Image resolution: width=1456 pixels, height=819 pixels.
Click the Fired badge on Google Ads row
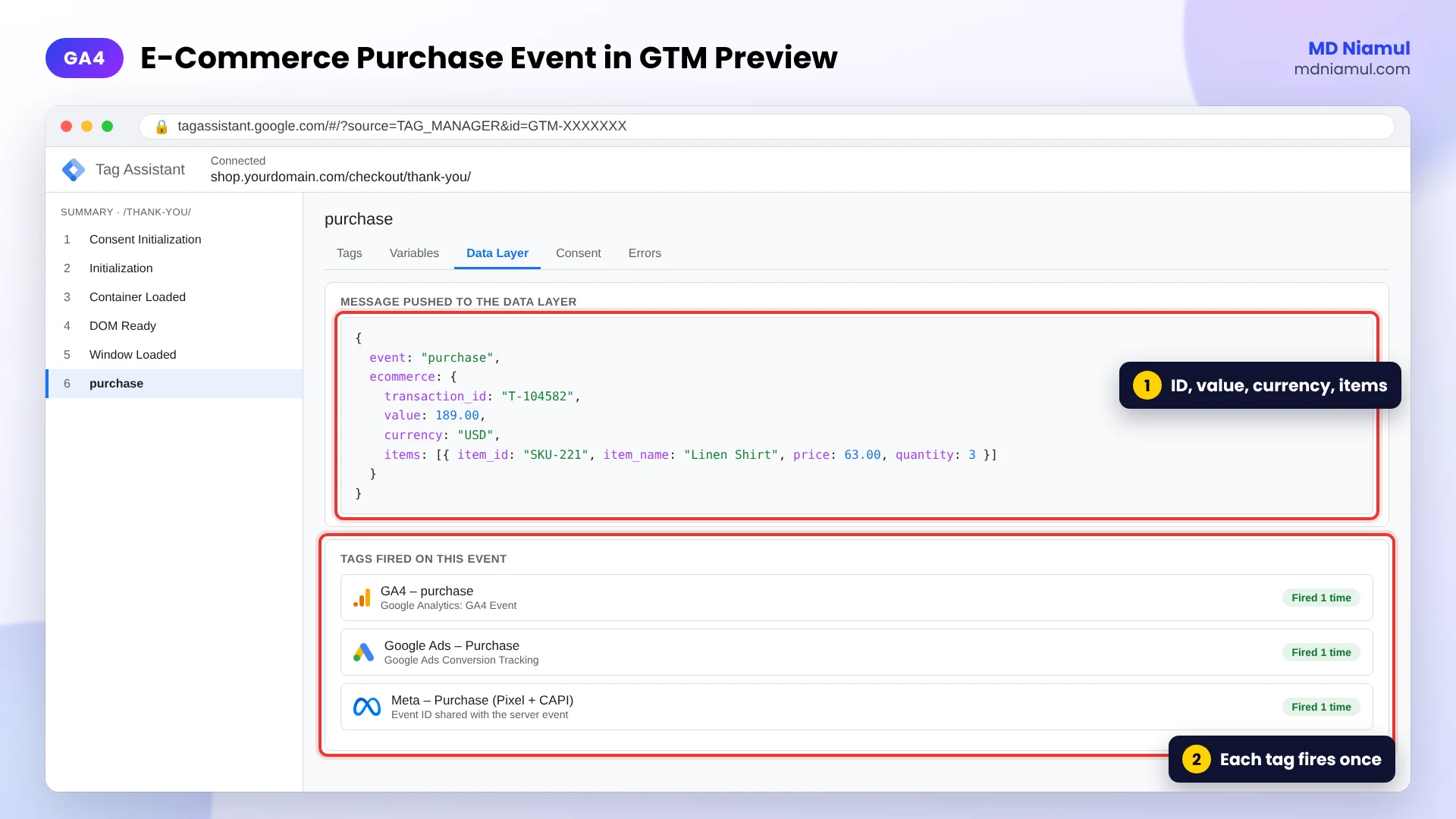pyautogui.click(x=1321, y=652)
